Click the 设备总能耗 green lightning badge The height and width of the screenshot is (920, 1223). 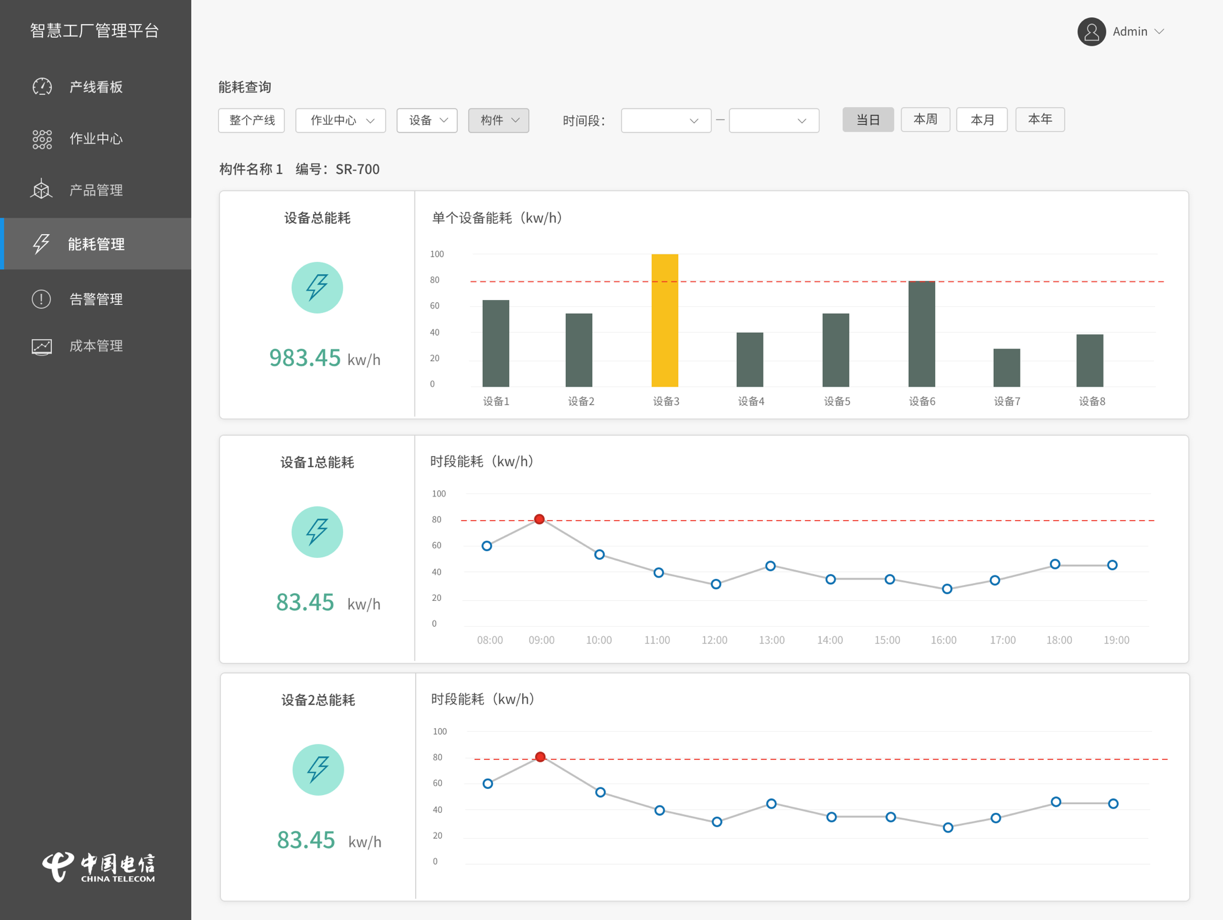tap(317, 288)
